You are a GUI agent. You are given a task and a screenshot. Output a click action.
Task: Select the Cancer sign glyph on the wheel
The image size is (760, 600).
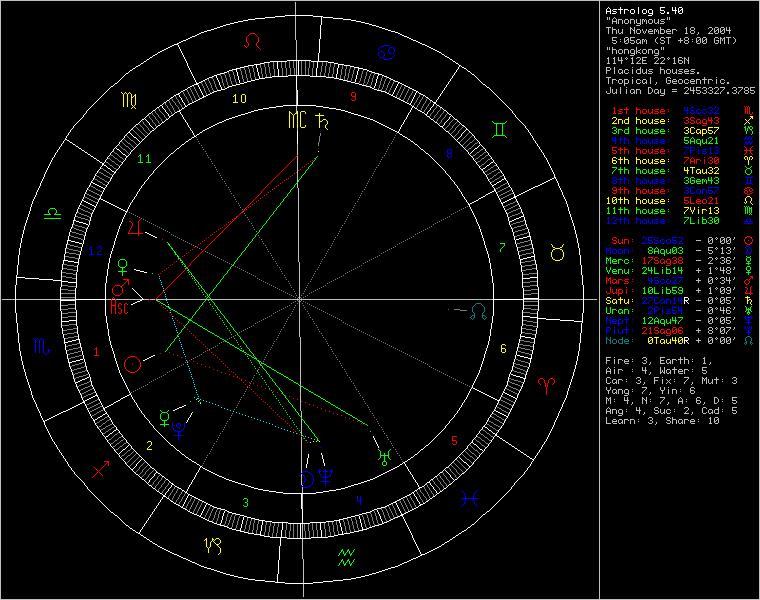387,52
